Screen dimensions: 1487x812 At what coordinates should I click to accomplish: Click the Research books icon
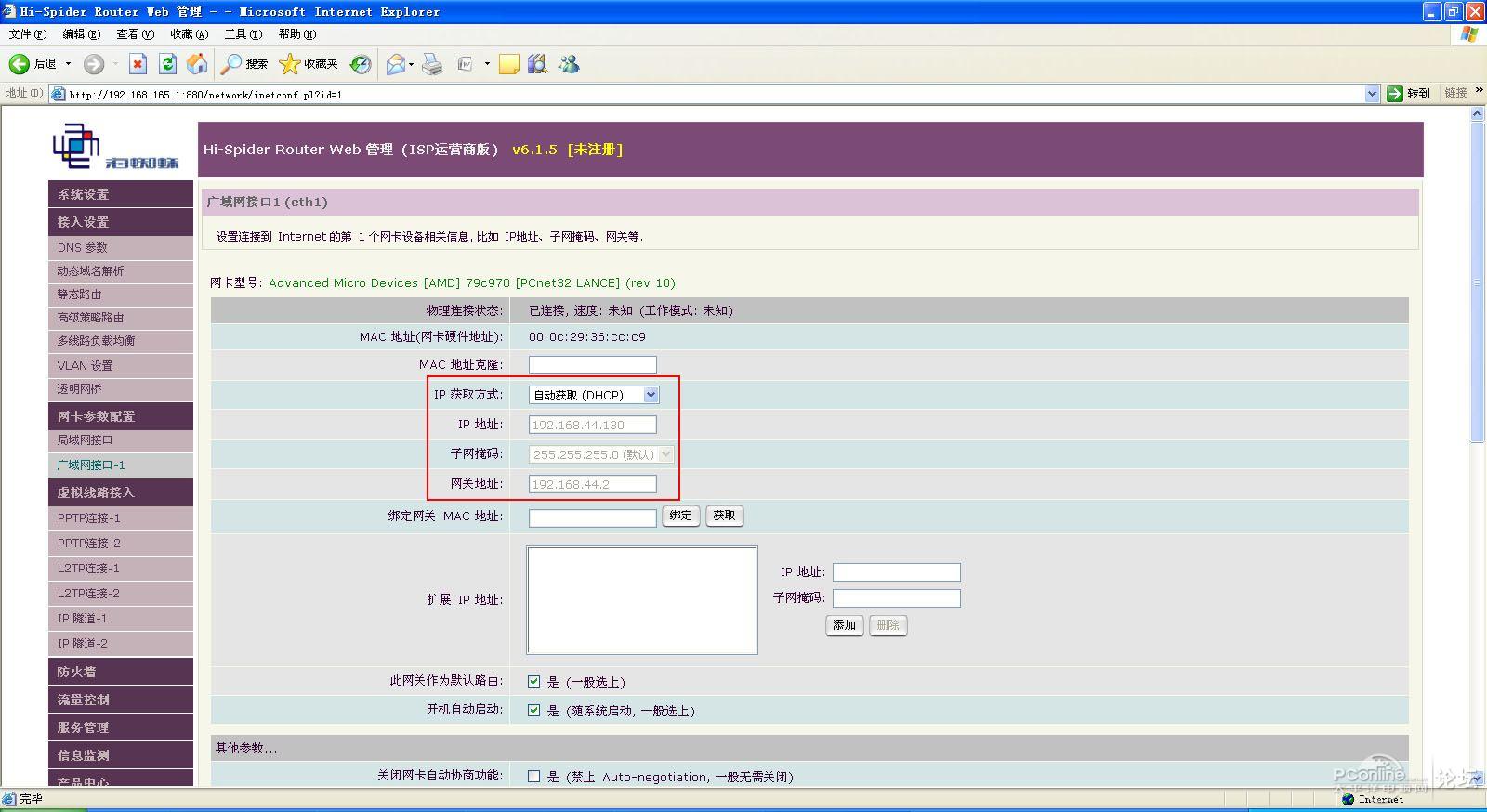click(537, 64)
